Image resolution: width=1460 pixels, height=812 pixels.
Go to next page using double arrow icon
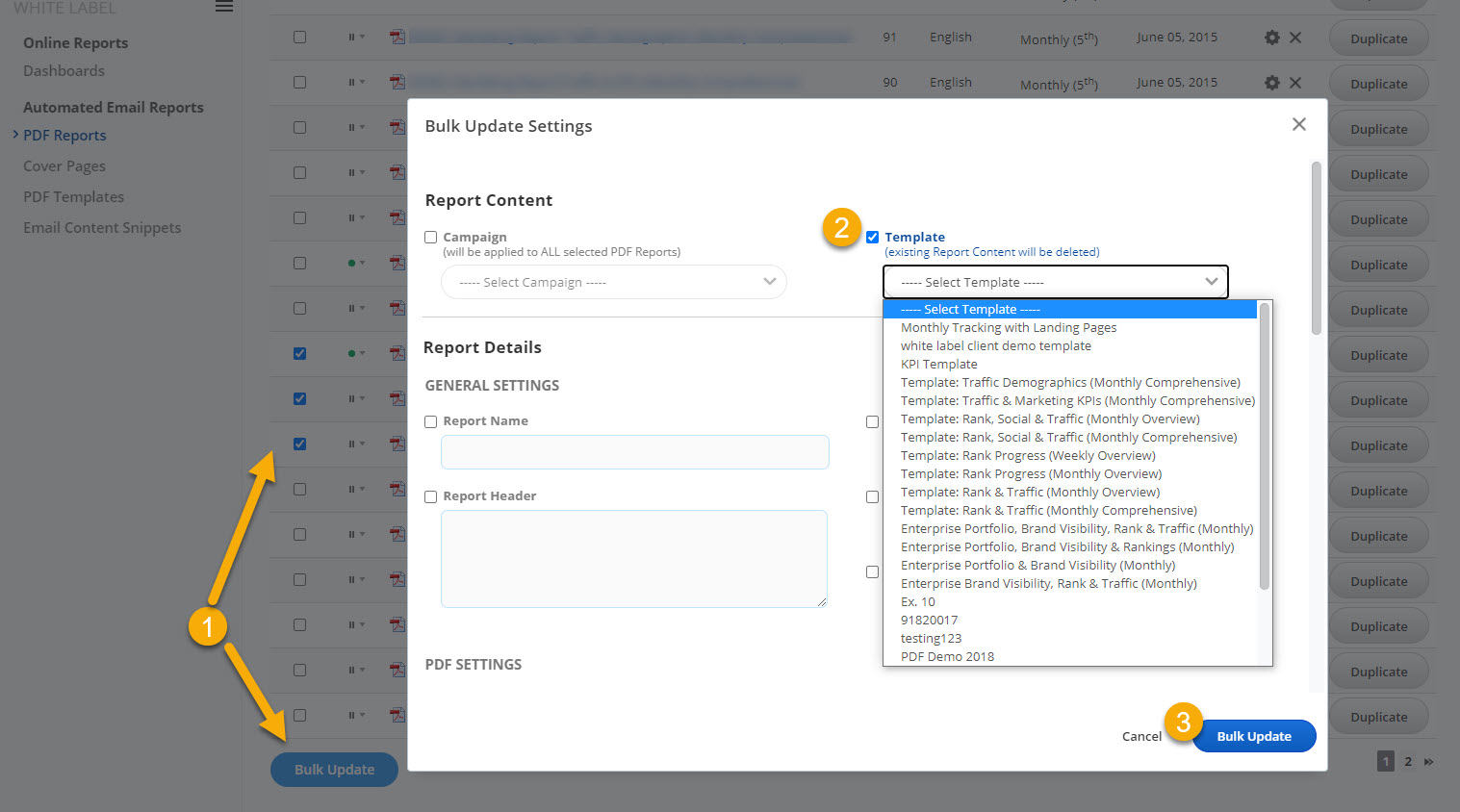coord(1429,762)
